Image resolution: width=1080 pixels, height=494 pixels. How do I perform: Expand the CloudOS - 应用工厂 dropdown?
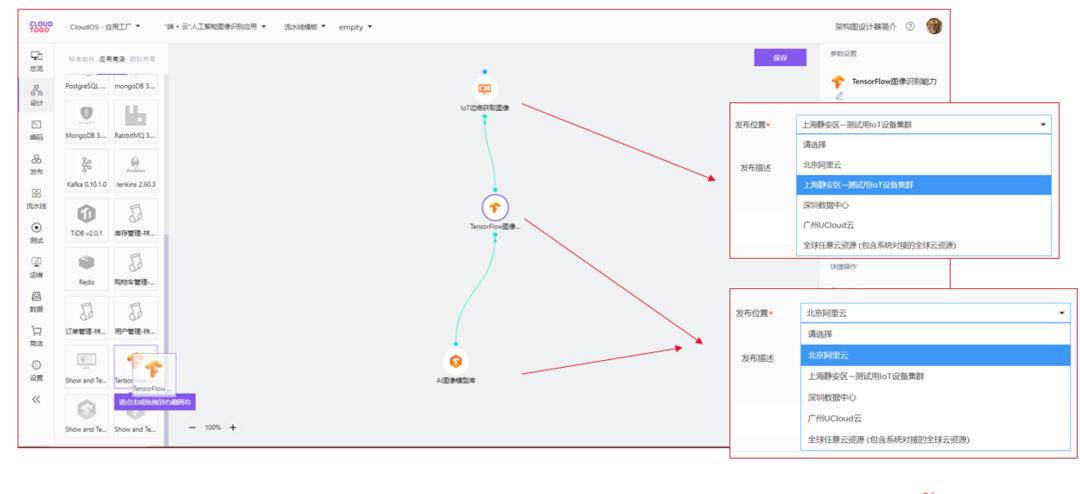coord(105,27)
